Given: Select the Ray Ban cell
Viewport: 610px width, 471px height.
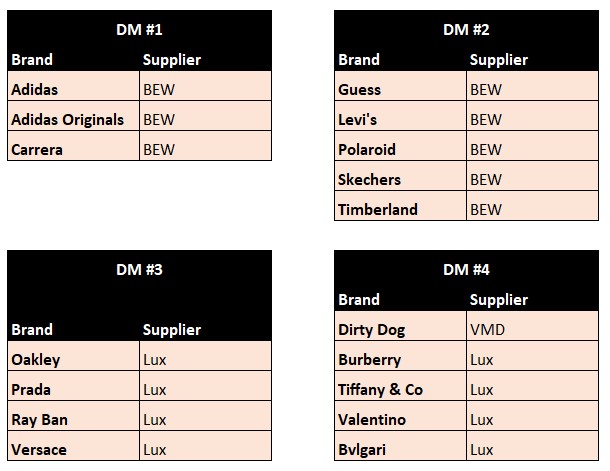Looking at the screenshot, I should (x=73, y=419).
